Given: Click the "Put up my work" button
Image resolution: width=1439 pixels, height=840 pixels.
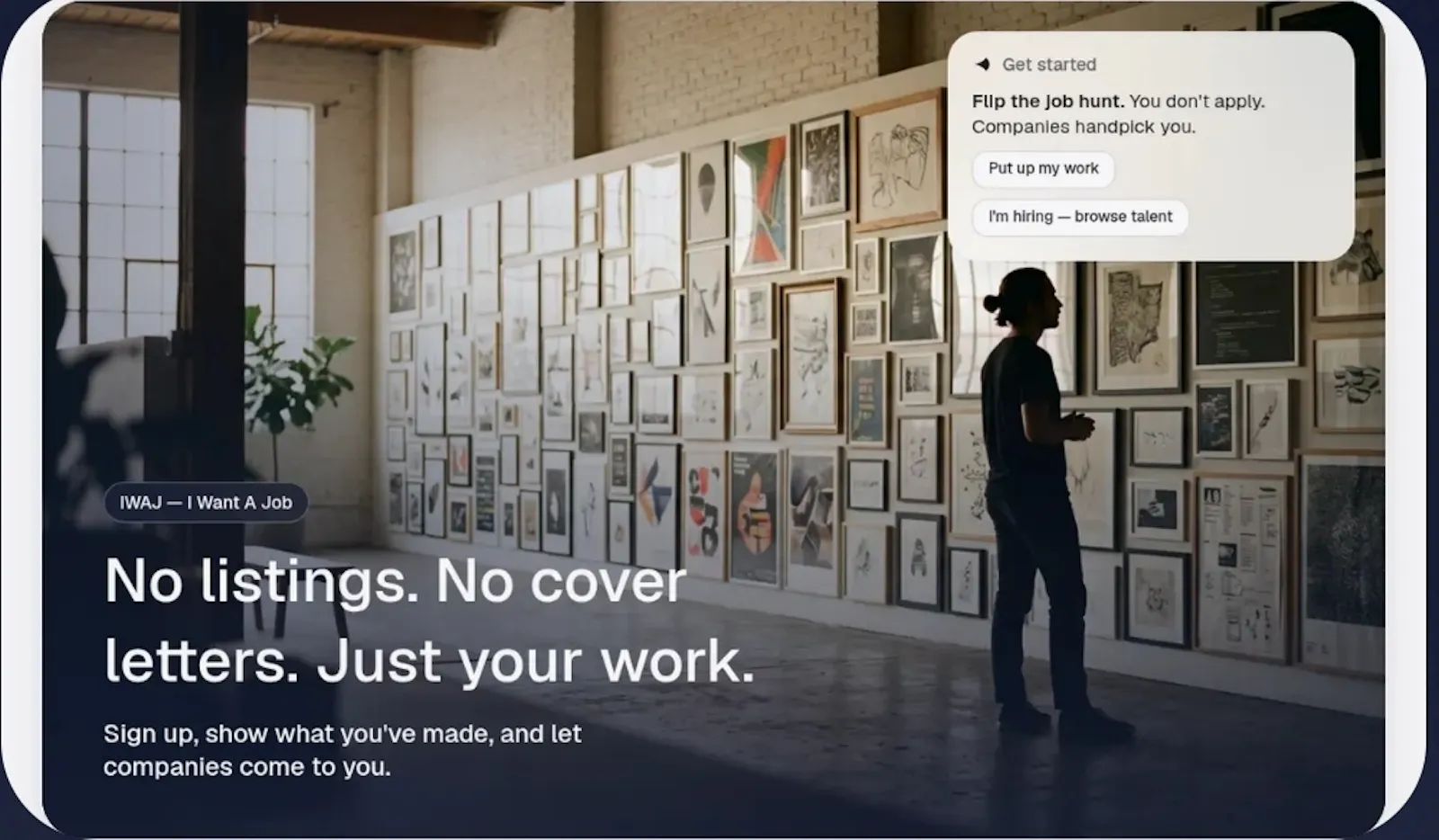Looking at the screenshot, I should (1043, 168).
